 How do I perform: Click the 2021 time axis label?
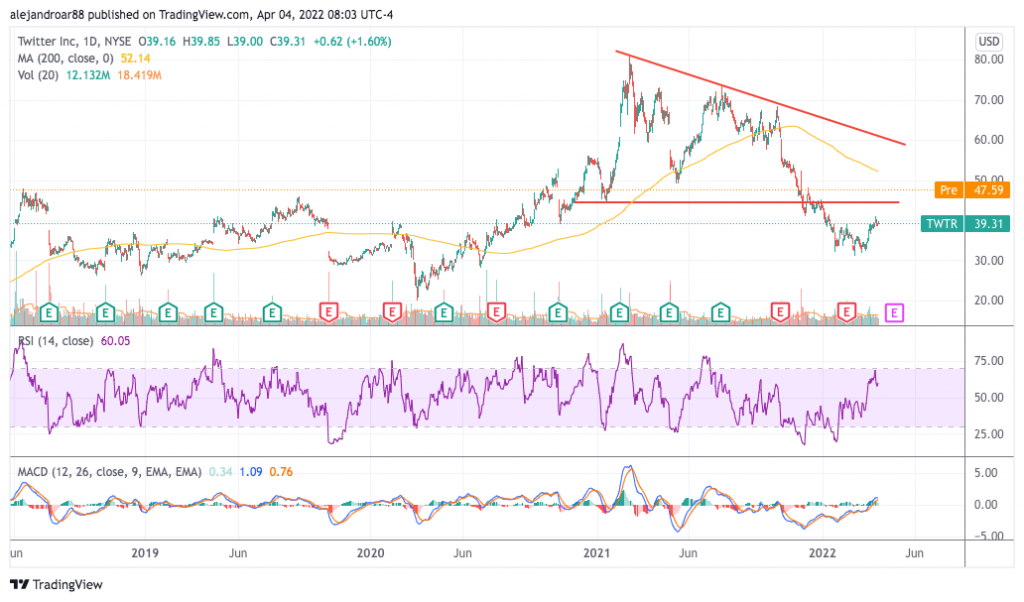click(596, 553)
